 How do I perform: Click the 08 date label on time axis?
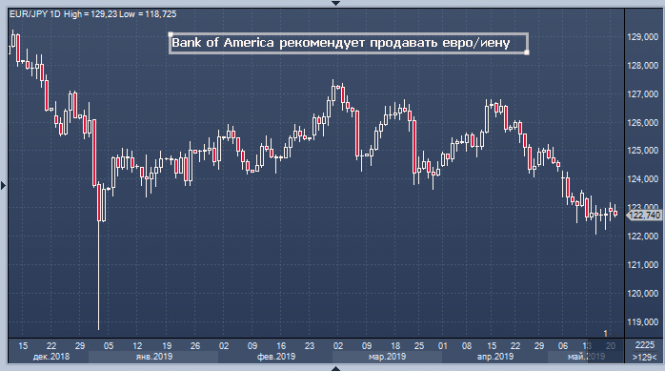tap(467, 346)
